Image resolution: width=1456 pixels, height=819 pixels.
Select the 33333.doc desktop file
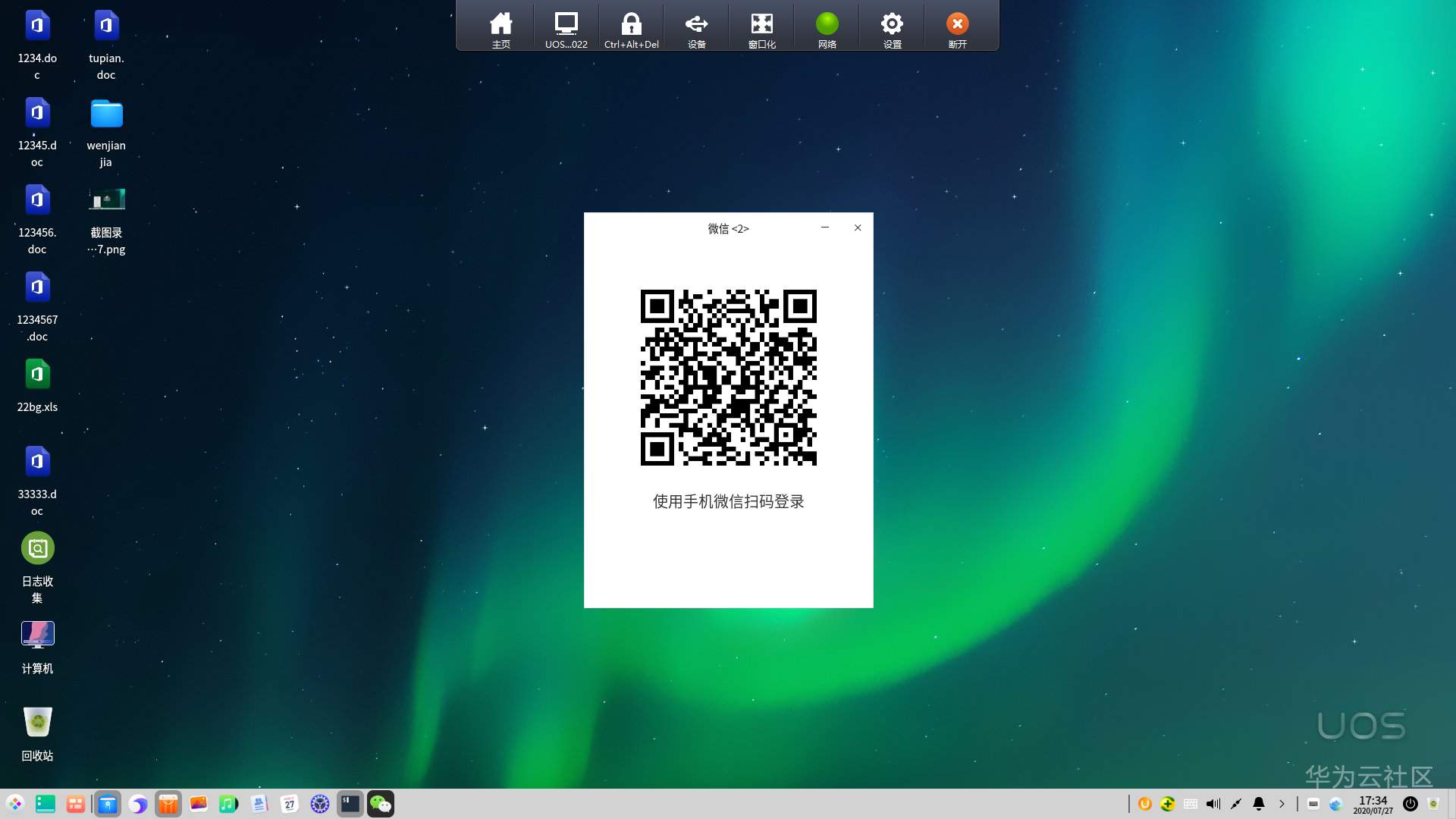[x=37, y=481]
